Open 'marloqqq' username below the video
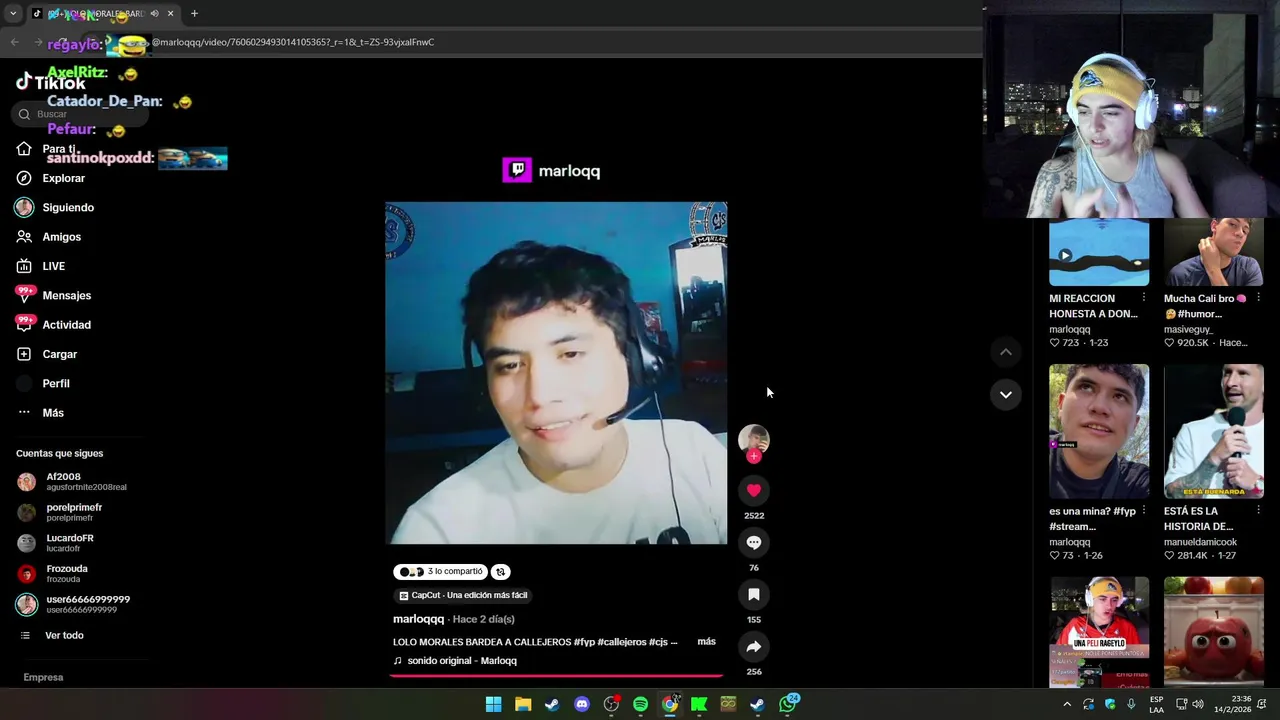 (418, 619)
